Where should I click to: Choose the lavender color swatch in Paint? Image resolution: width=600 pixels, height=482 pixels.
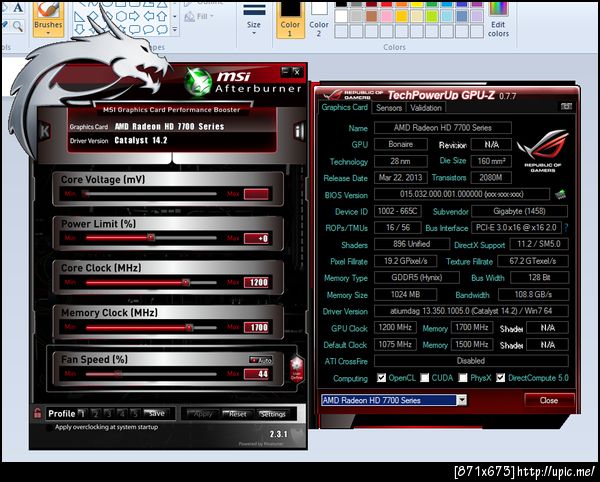477,16
